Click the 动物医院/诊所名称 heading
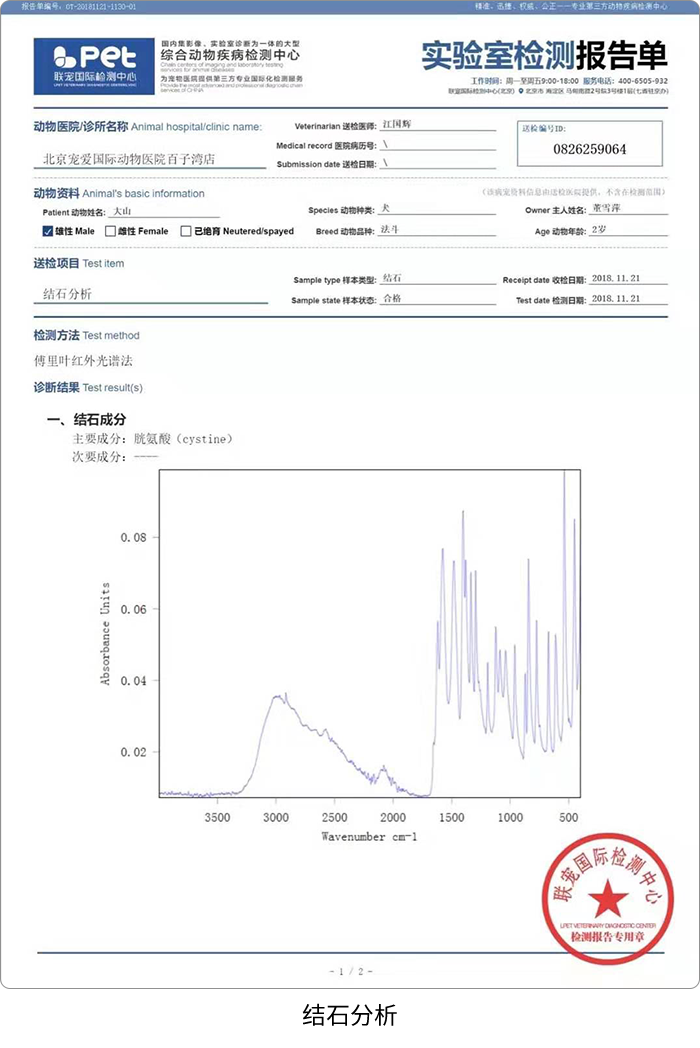700x1048 pixels. tap(148, 126)
